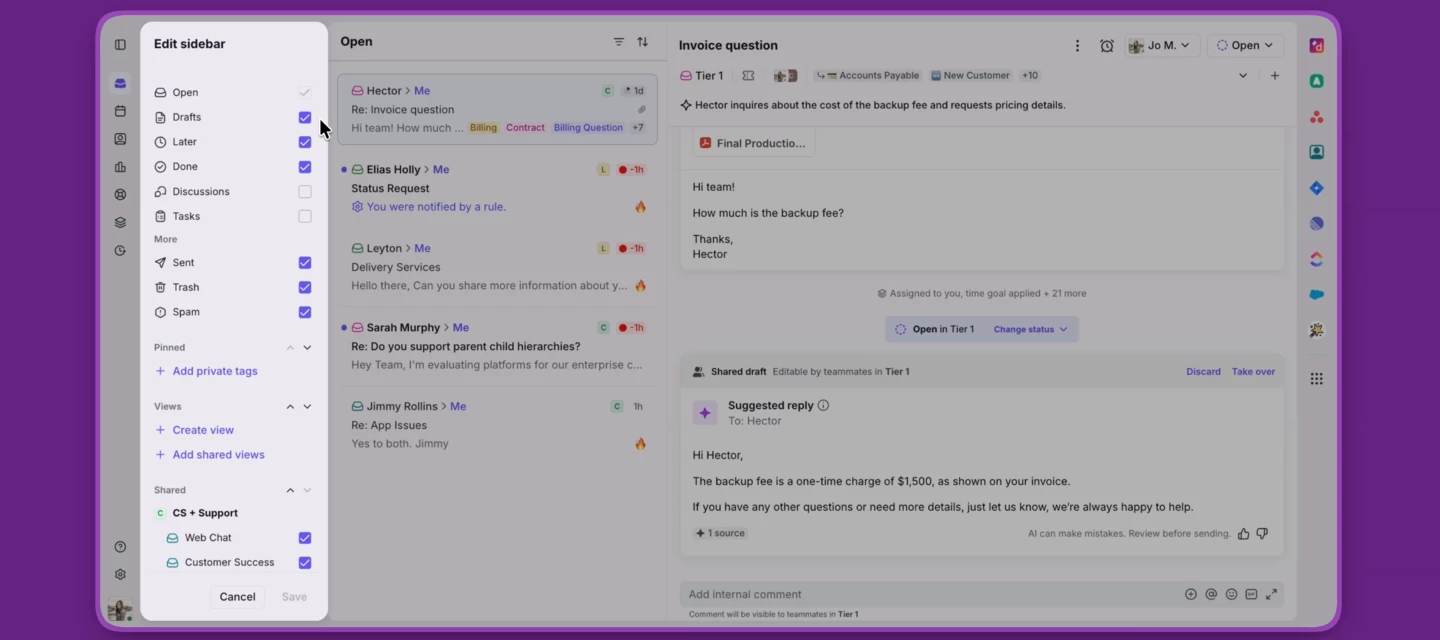Open the lifebuoy support icon in left rail
This screenshot has height=640, width=1440.
[120, 195]
